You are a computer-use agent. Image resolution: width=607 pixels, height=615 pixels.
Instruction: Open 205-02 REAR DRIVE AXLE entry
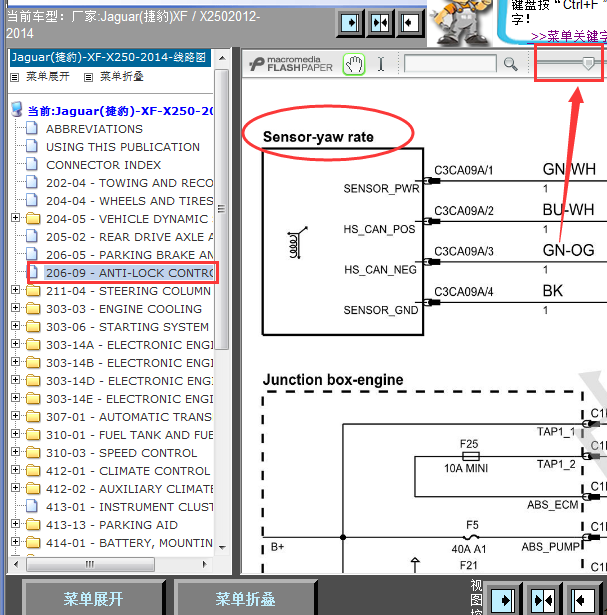pos(129,237)
